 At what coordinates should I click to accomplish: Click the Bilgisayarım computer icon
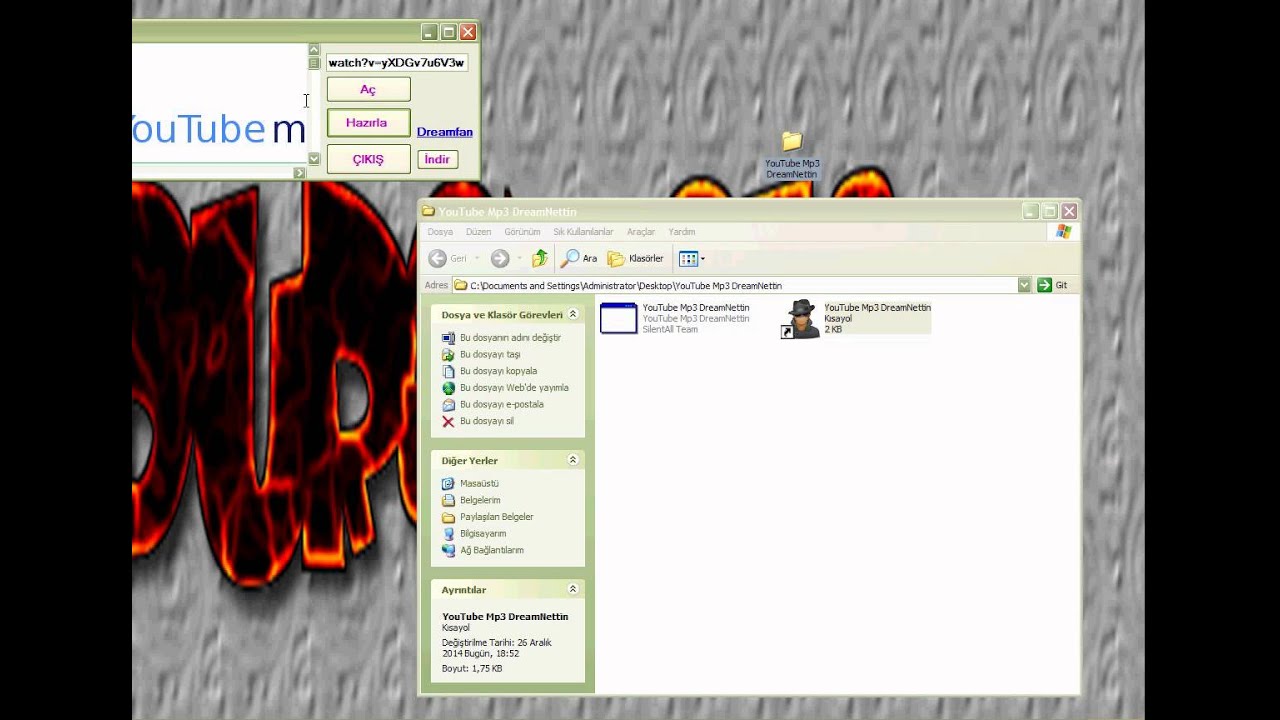click(x=448, y=534)
